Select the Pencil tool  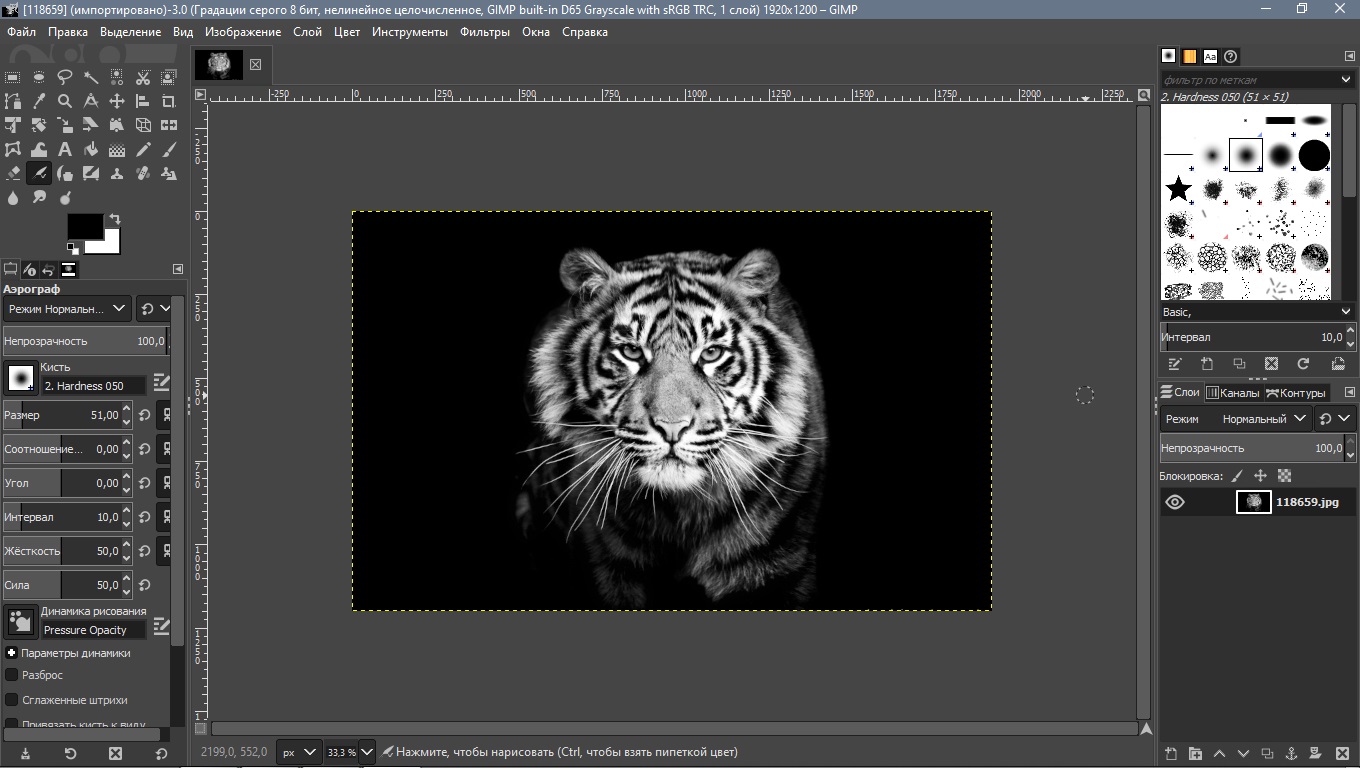pyautogui.click(x=143, y=150)
